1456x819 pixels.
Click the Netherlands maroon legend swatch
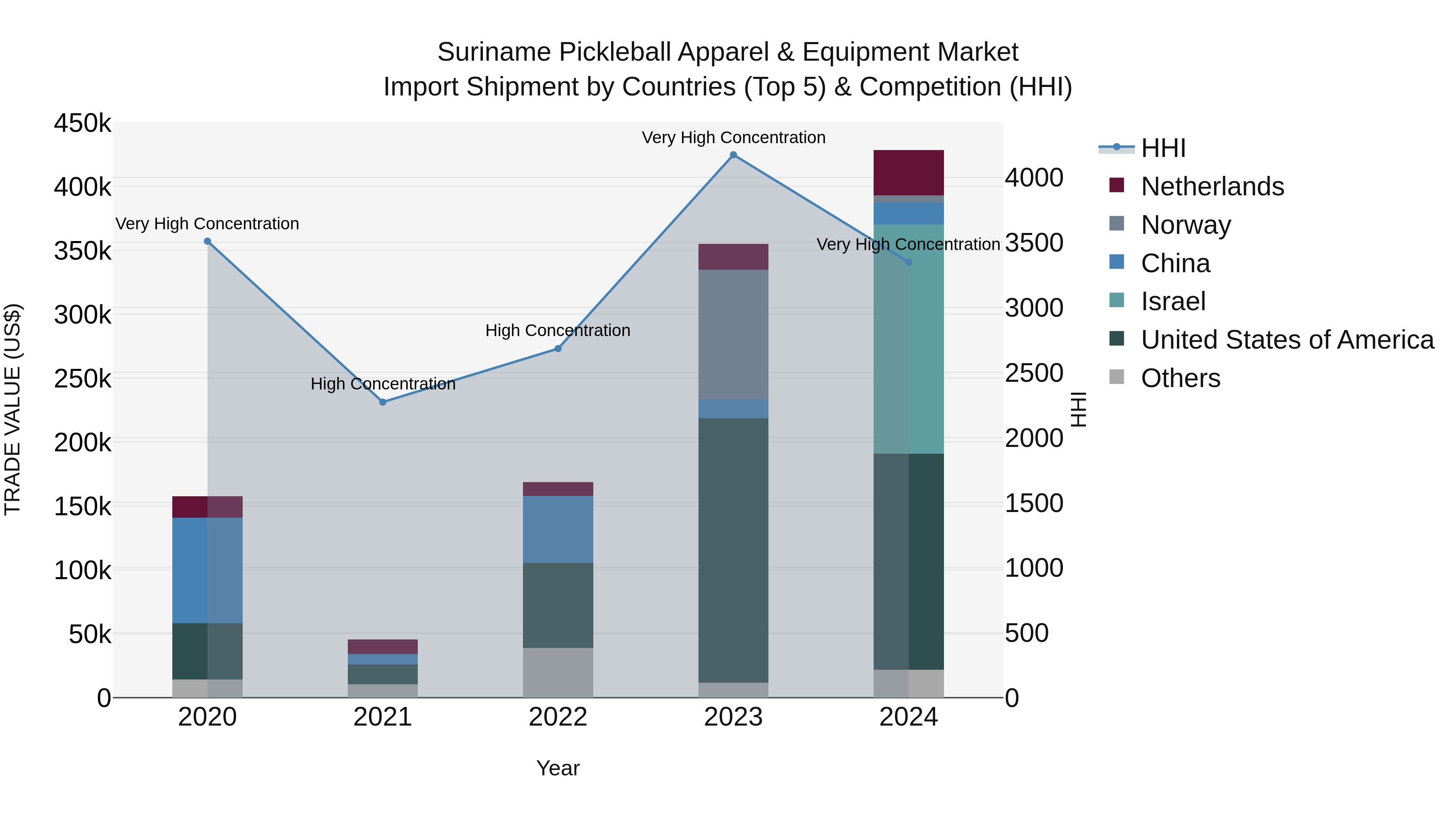point(1117,185)
